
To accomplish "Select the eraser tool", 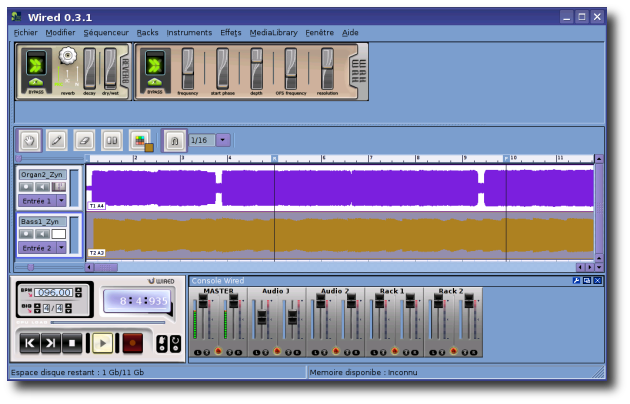I will coord(84,141).
